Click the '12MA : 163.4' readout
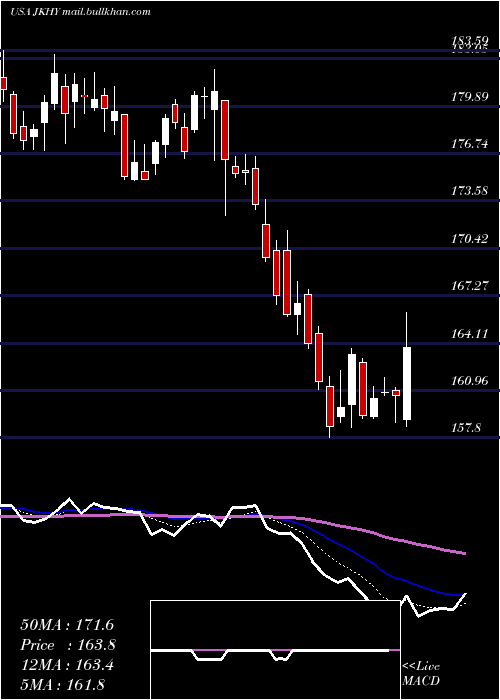The width and height of the screenshot is (500, 700). pyautogui.click(x=67, y=665)
